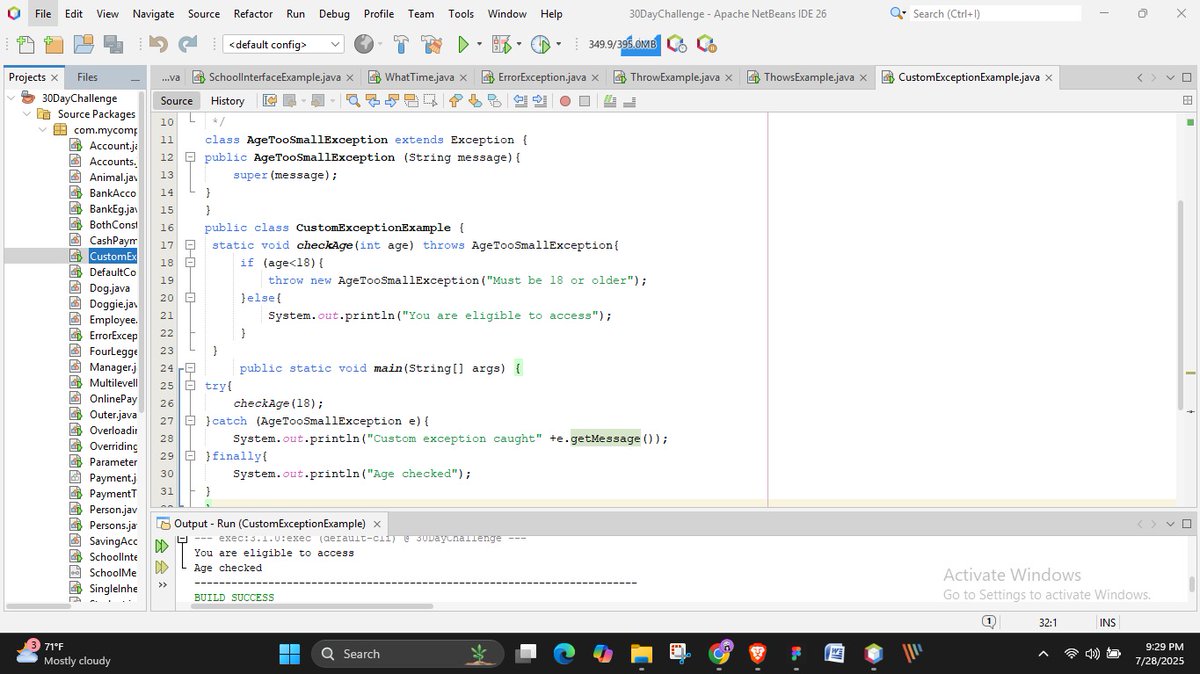Click the Build Project hammer icon
The image size is (1200, 674).
click(401, 44)
